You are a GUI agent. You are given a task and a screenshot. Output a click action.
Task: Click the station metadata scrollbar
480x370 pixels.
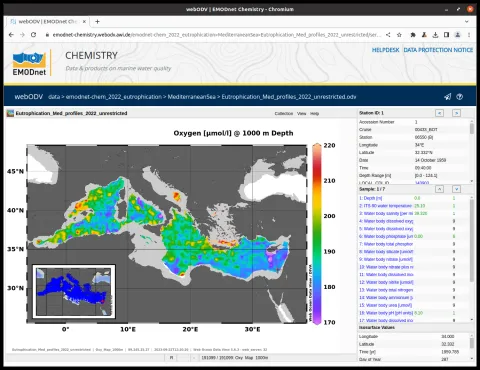pyautogui.click(x=472, y=128)
